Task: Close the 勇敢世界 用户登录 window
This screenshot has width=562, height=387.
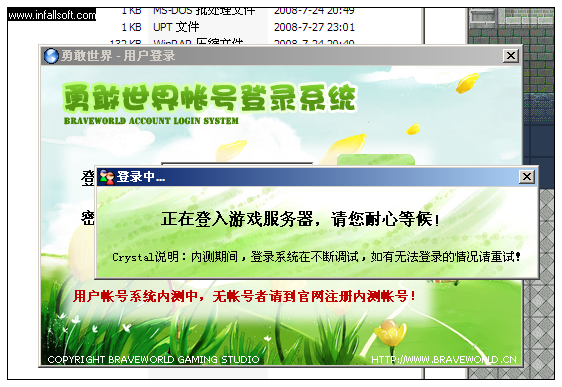Action: coord(511,56)
